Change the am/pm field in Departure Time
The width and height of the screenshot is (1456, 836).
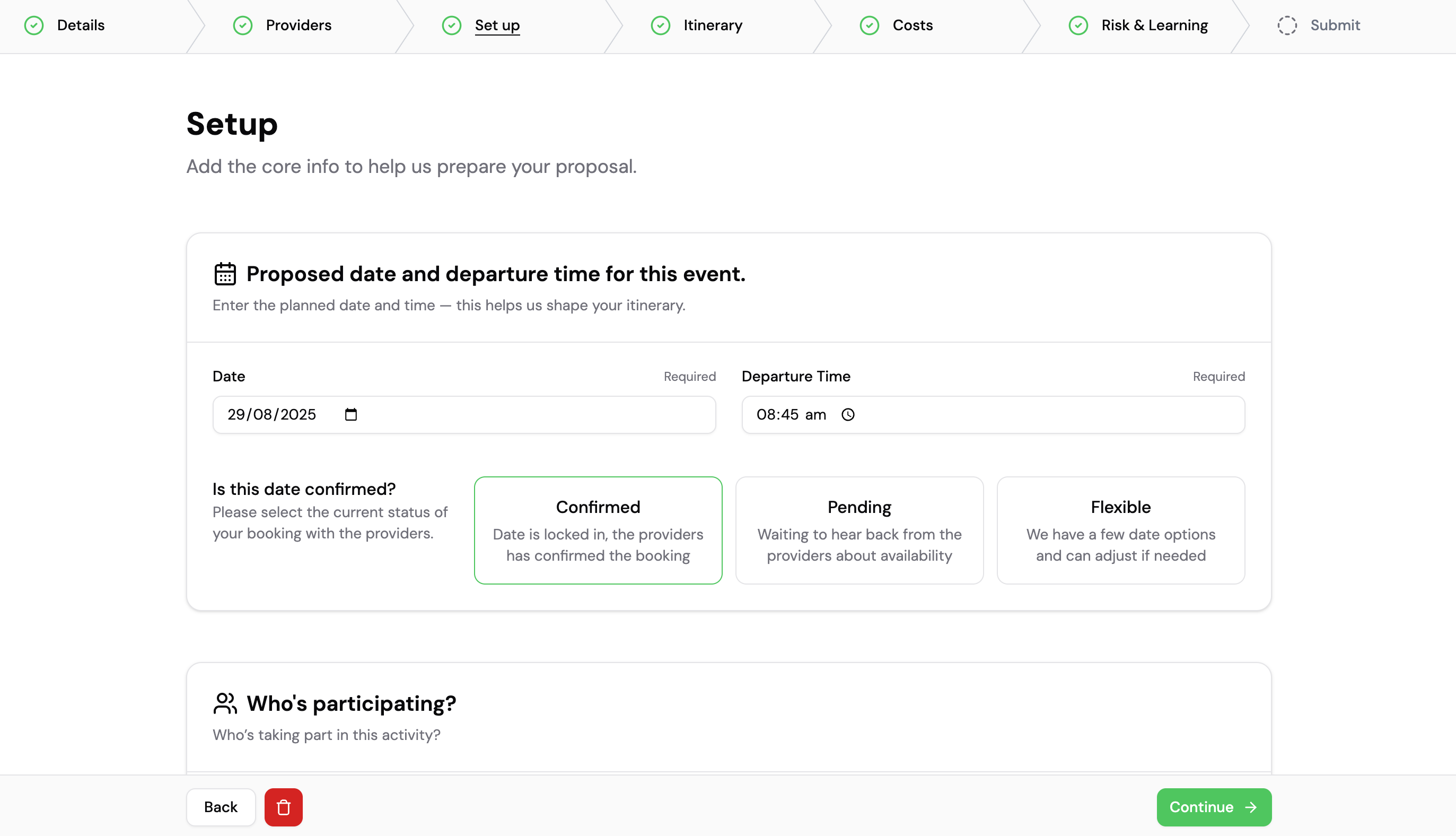tap(817, 415)
